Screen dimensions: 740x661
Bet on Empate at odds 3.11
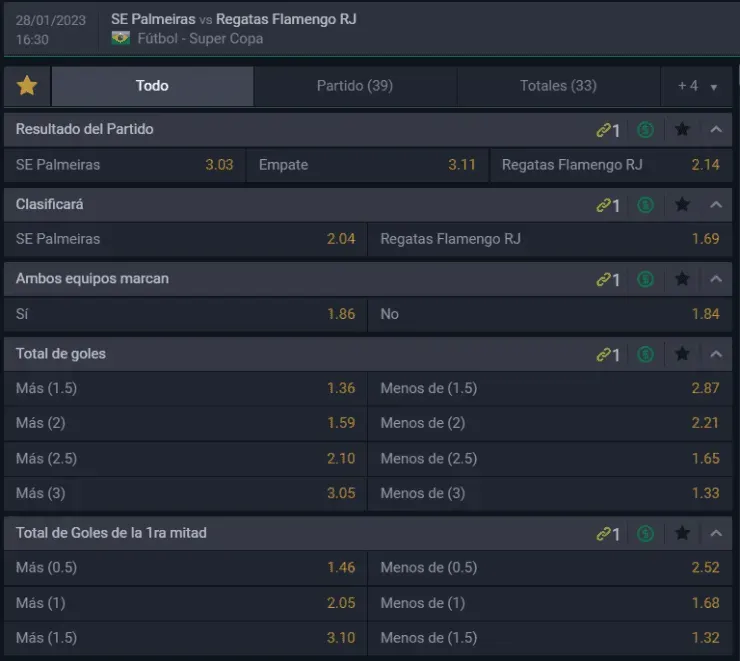[x=367, y=165]
